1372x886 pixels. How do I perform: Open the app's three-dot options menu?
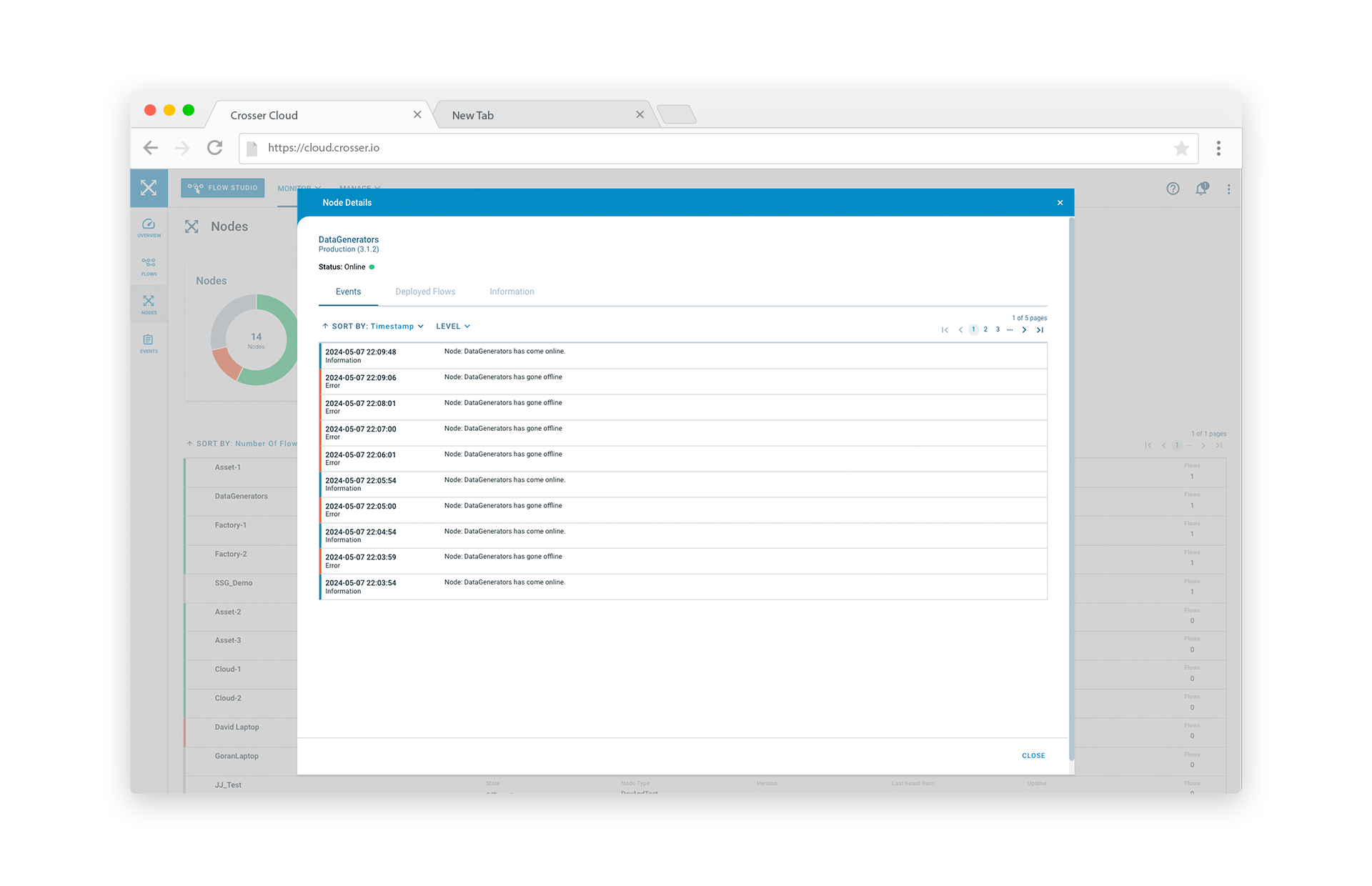click(x=1228, y=189)
